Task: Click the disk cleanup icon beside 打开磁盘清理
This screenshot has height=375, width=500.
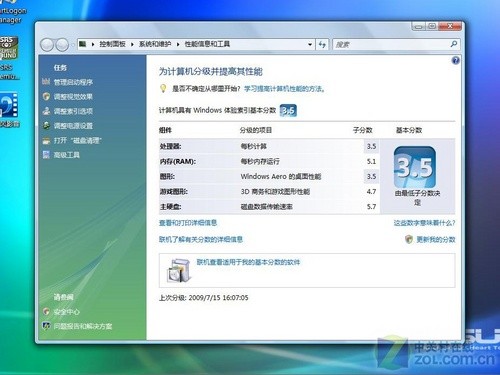Action: [46, 140]
